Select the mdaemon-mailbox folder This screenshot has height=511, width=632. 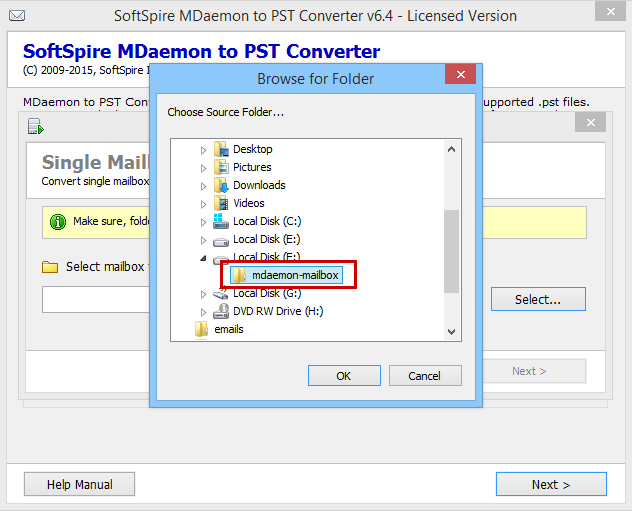point(287,275)
